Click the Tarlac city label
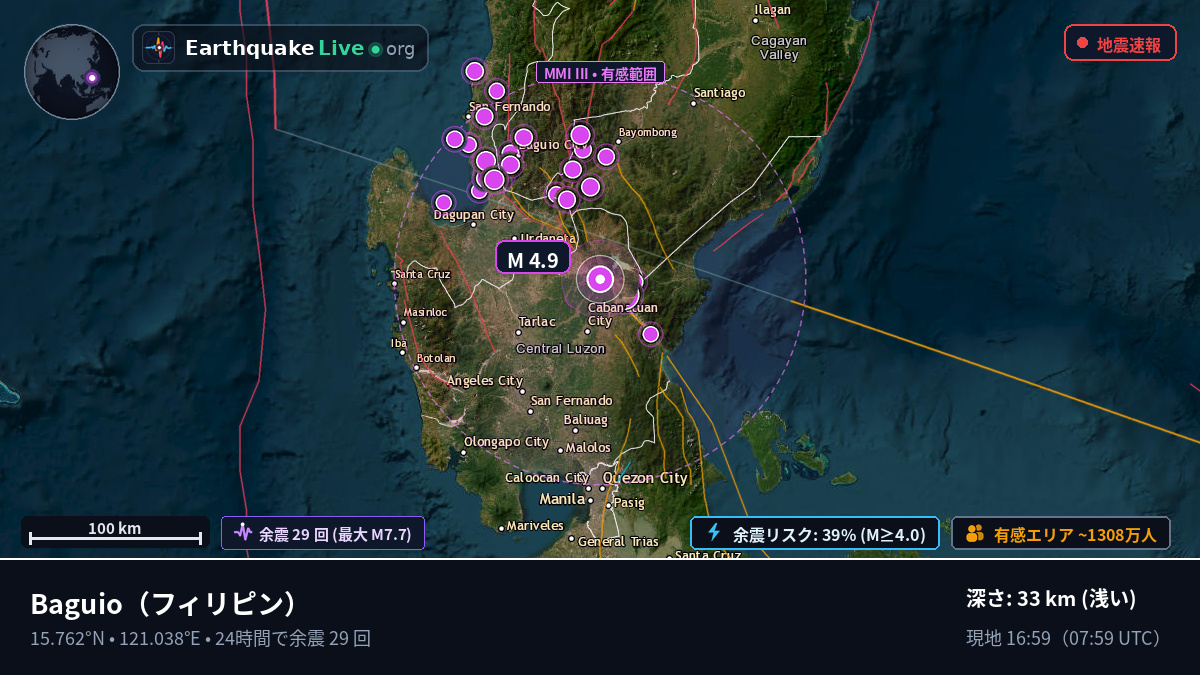The height and width of the screenshot is (675, 1200). 537,322
